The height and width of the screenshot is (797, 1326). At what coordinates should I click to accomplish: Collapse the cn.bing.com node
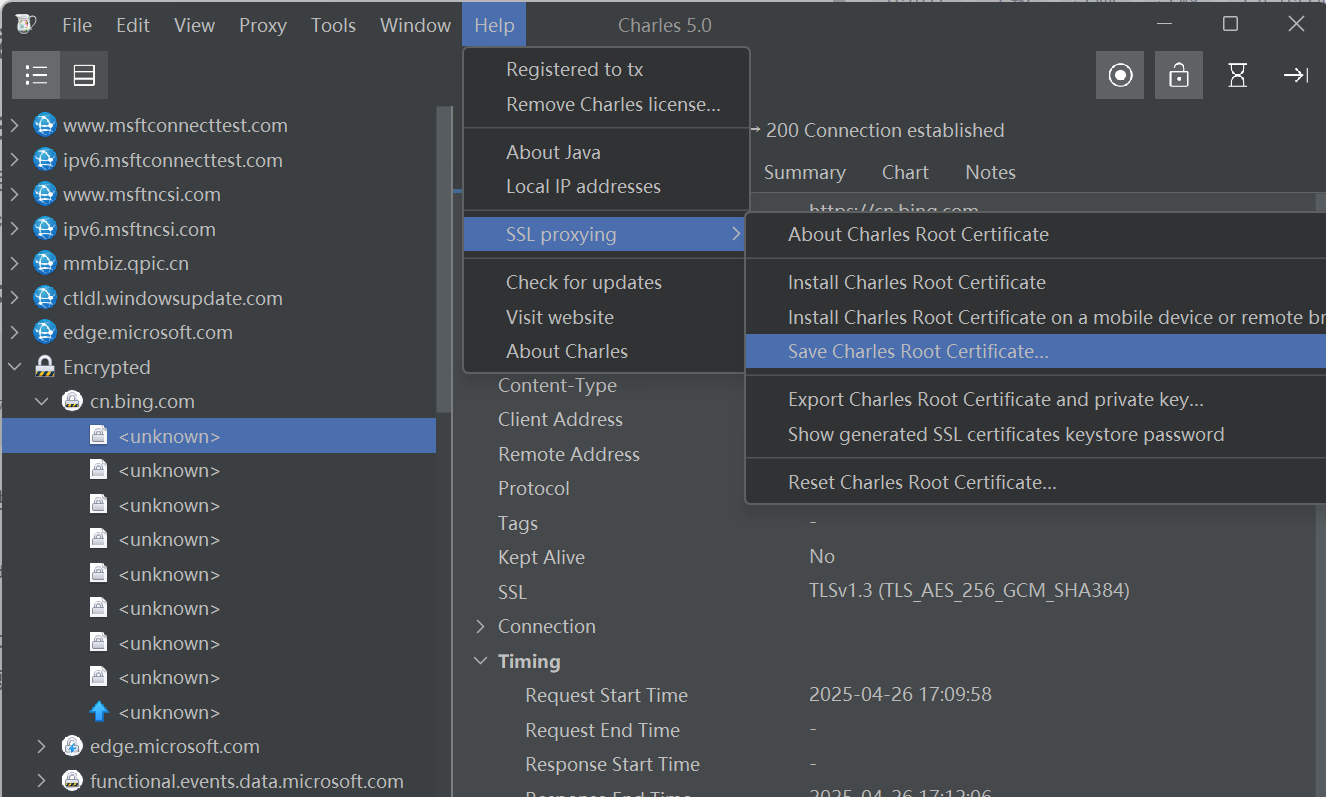click(x=42, y=401)
